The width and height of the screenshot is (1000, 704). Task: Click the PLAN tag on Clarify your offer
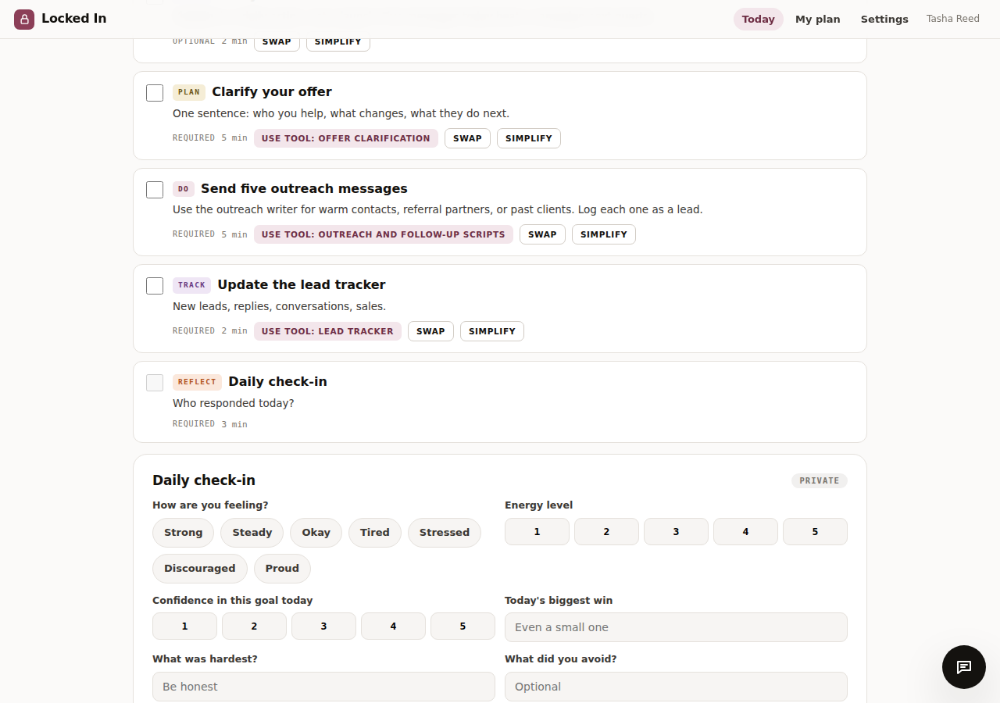point(189,92)
